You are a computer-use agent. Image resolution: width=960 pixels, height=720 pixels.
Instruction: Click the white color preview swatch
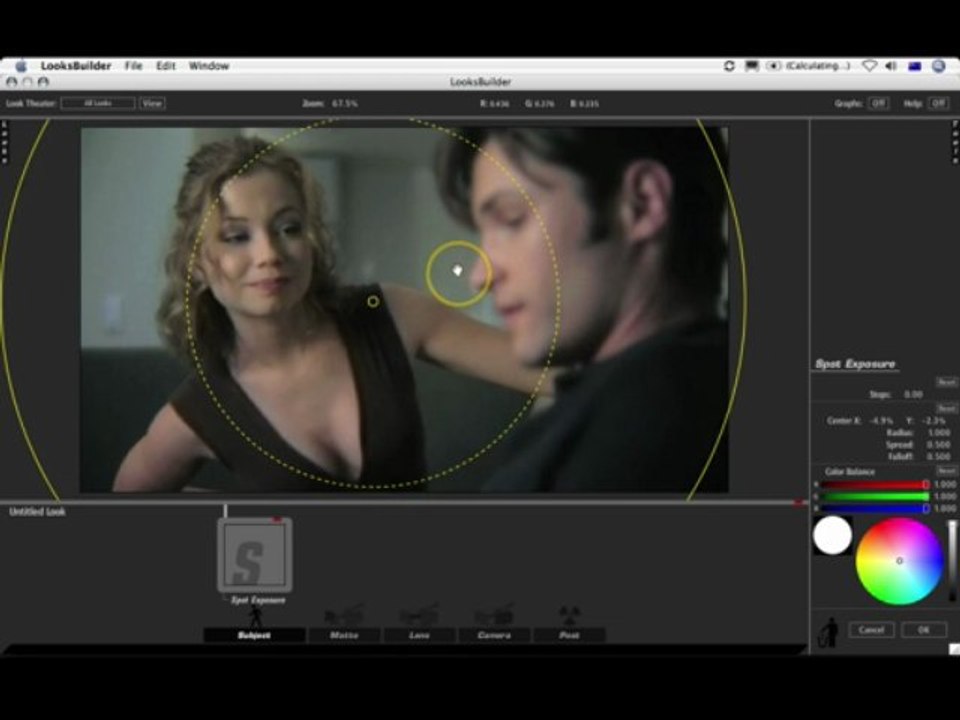click(x=832, y=535)
